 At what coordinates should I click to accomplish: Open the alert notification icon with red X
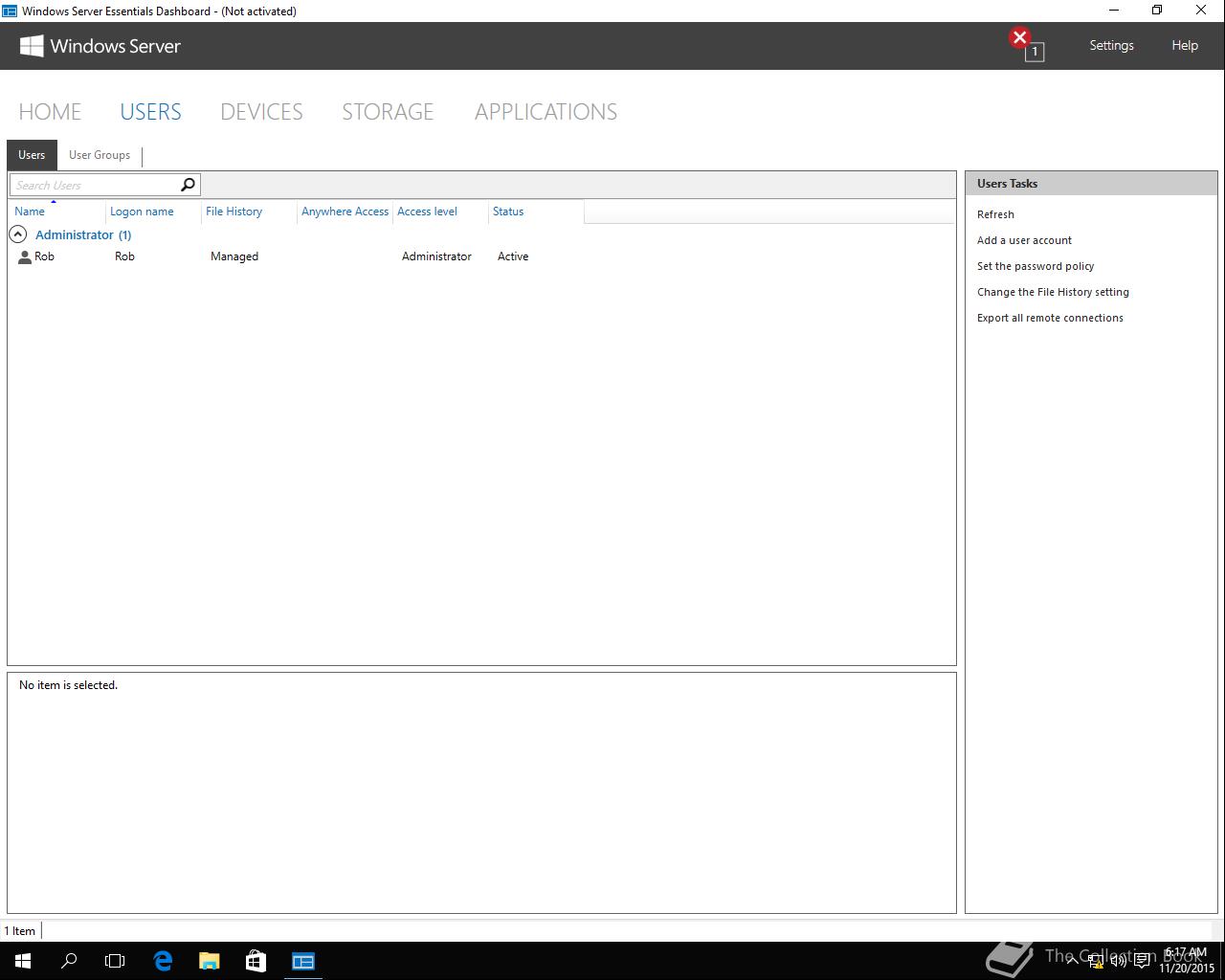[1026, 45]
